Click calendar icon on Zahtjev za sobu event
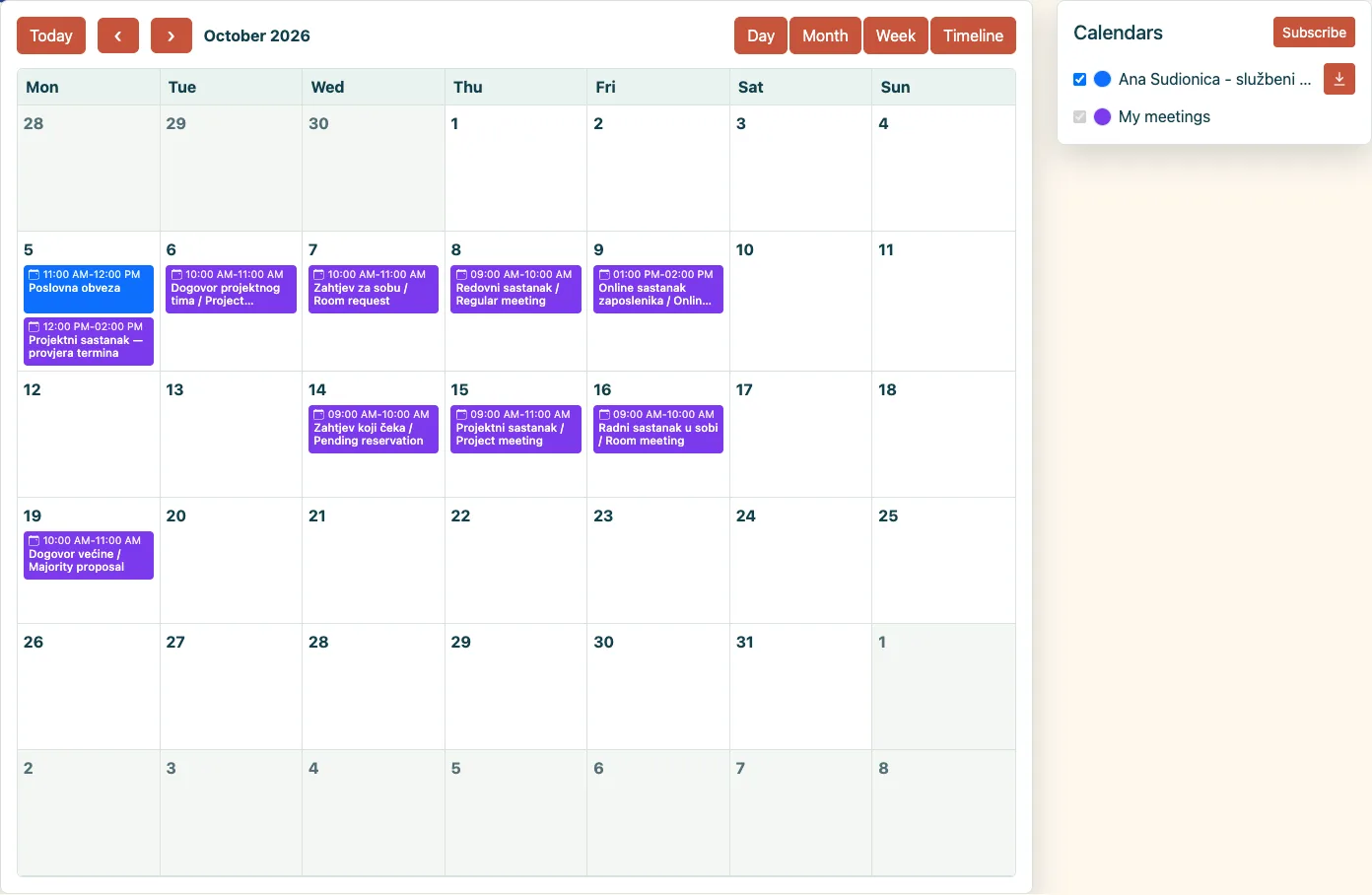The image size is (1372, 895). click(x=319, y=275)
